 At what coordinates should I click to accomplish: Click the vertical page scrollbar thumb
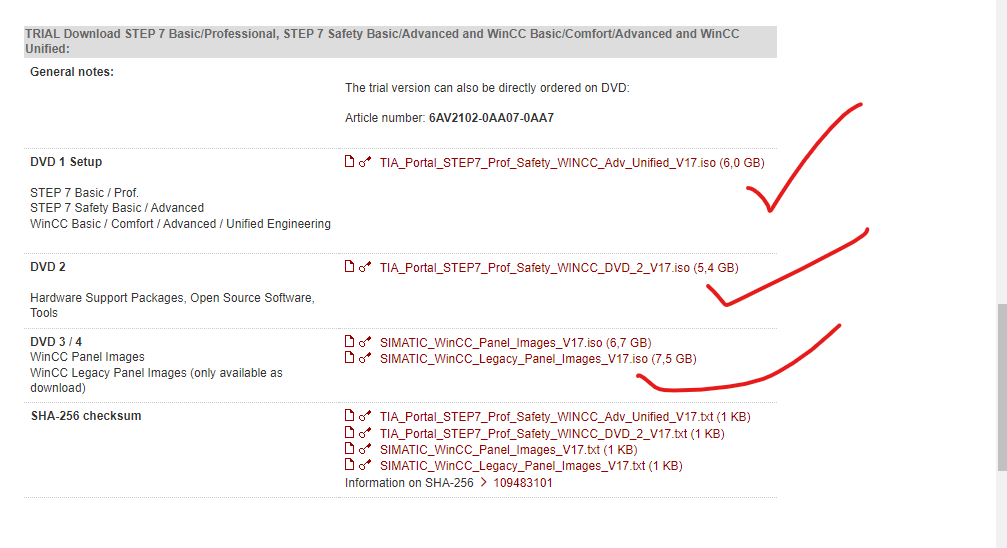point(1001,387)
